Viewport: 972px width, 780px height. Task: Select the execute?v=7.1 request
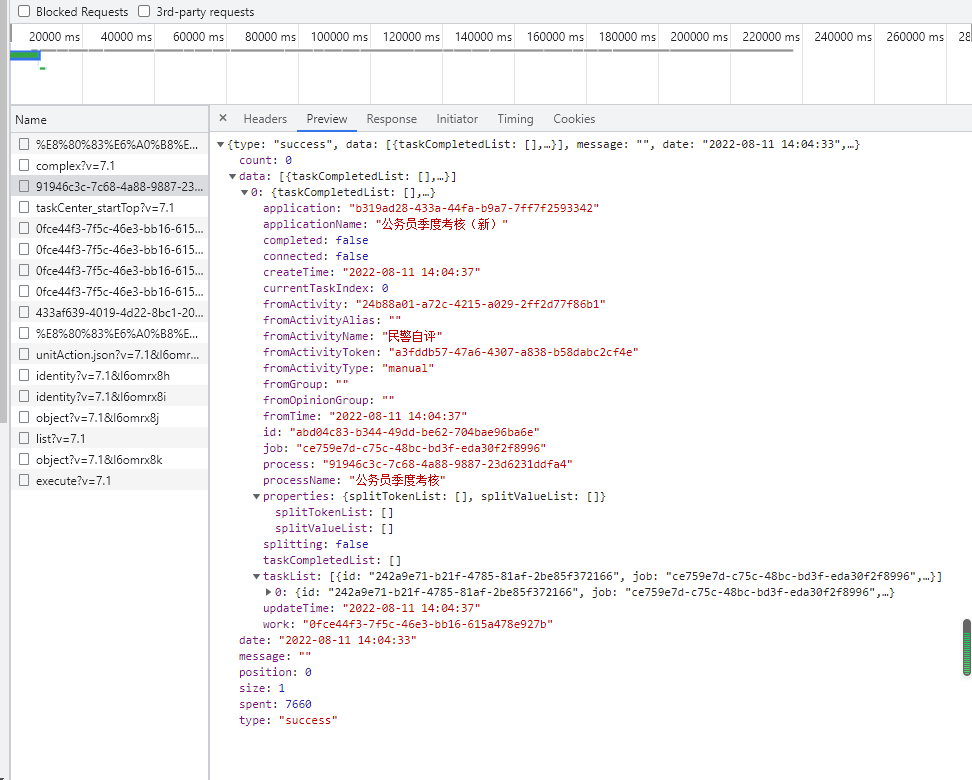point(73,480)
